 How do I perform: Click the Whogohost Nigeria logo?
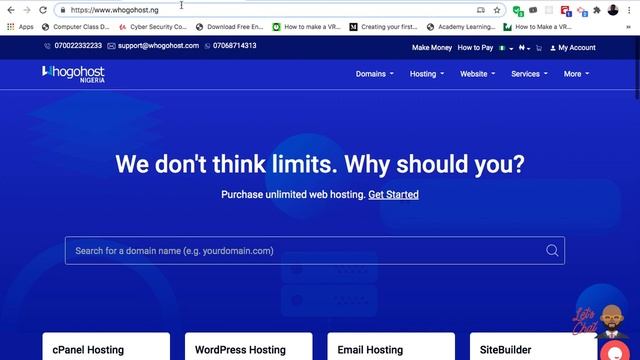pos(73,74)
